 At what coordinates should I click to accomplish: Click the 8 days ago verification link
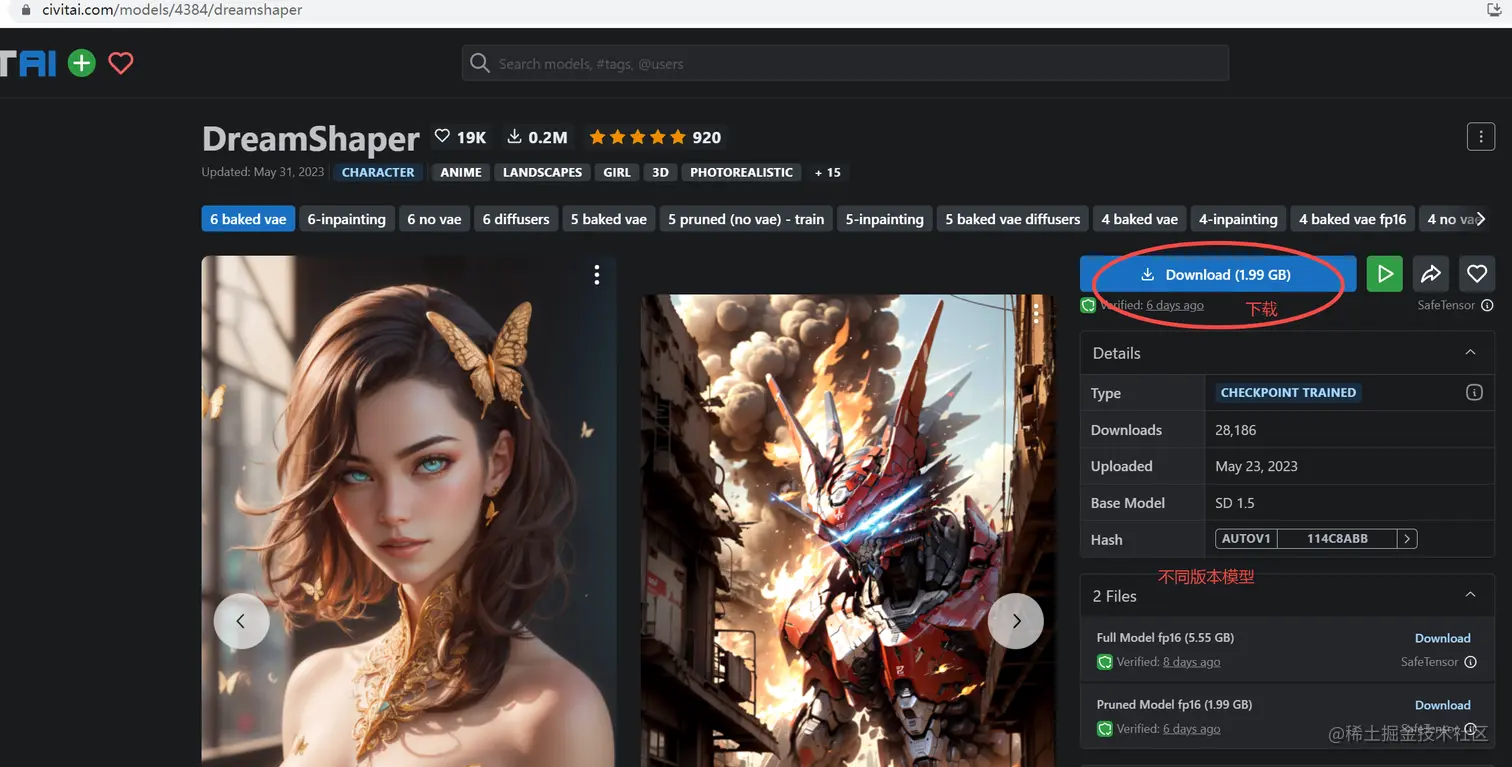point(1192,662)
